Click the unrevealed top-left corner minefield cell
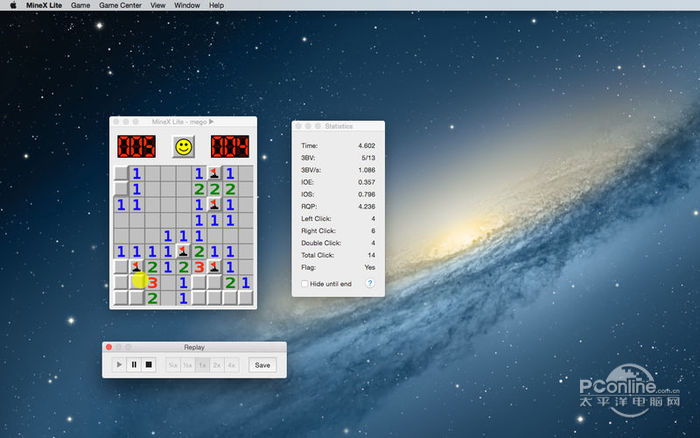700x438 pixels. [x=121, y=173]
